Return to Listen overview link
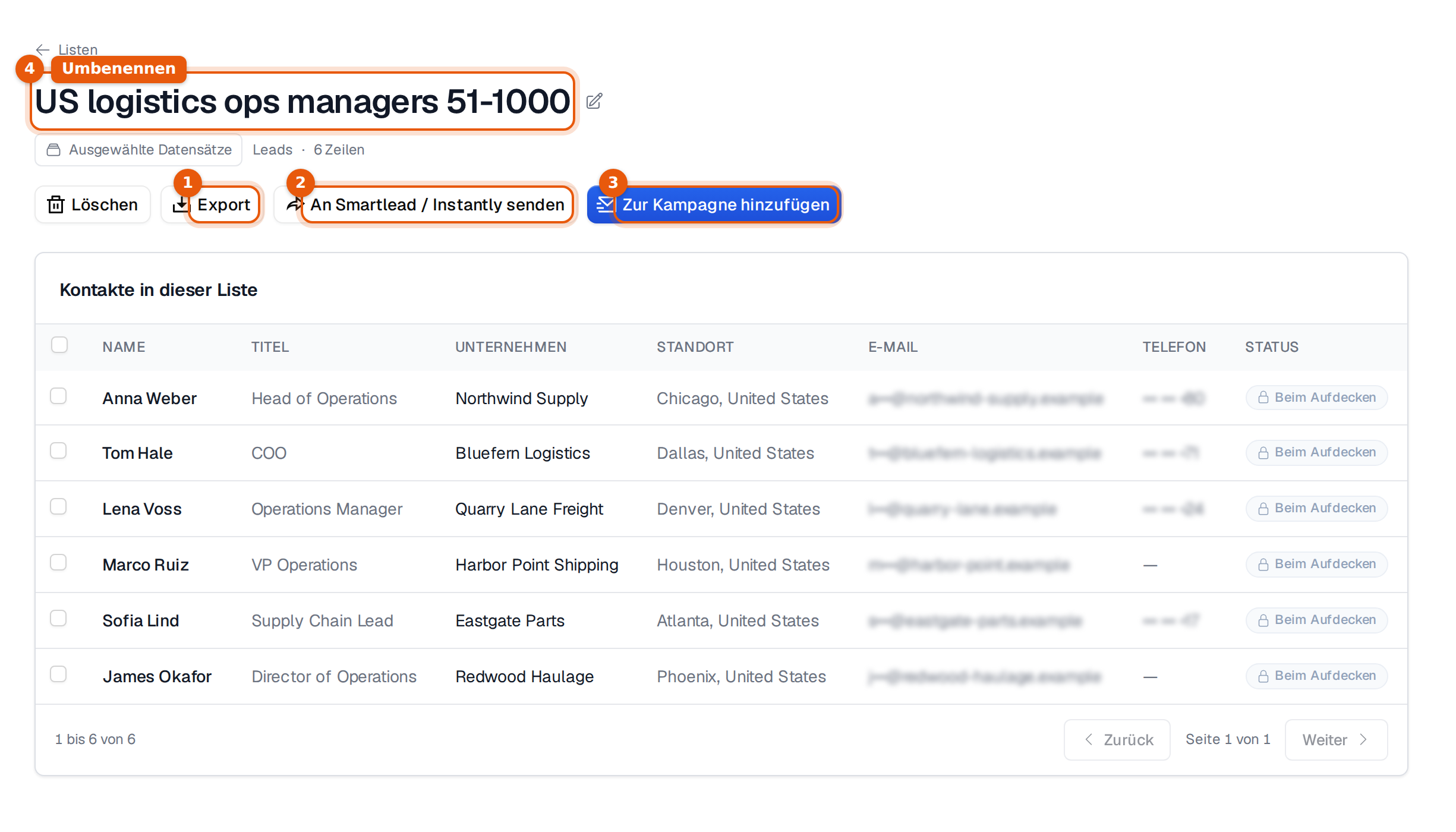 78,50
